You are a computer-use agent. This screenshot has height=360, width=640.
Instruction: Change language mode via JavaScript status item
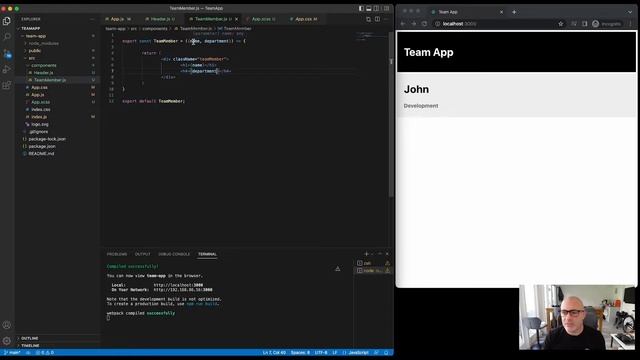(x=358, y=353)
